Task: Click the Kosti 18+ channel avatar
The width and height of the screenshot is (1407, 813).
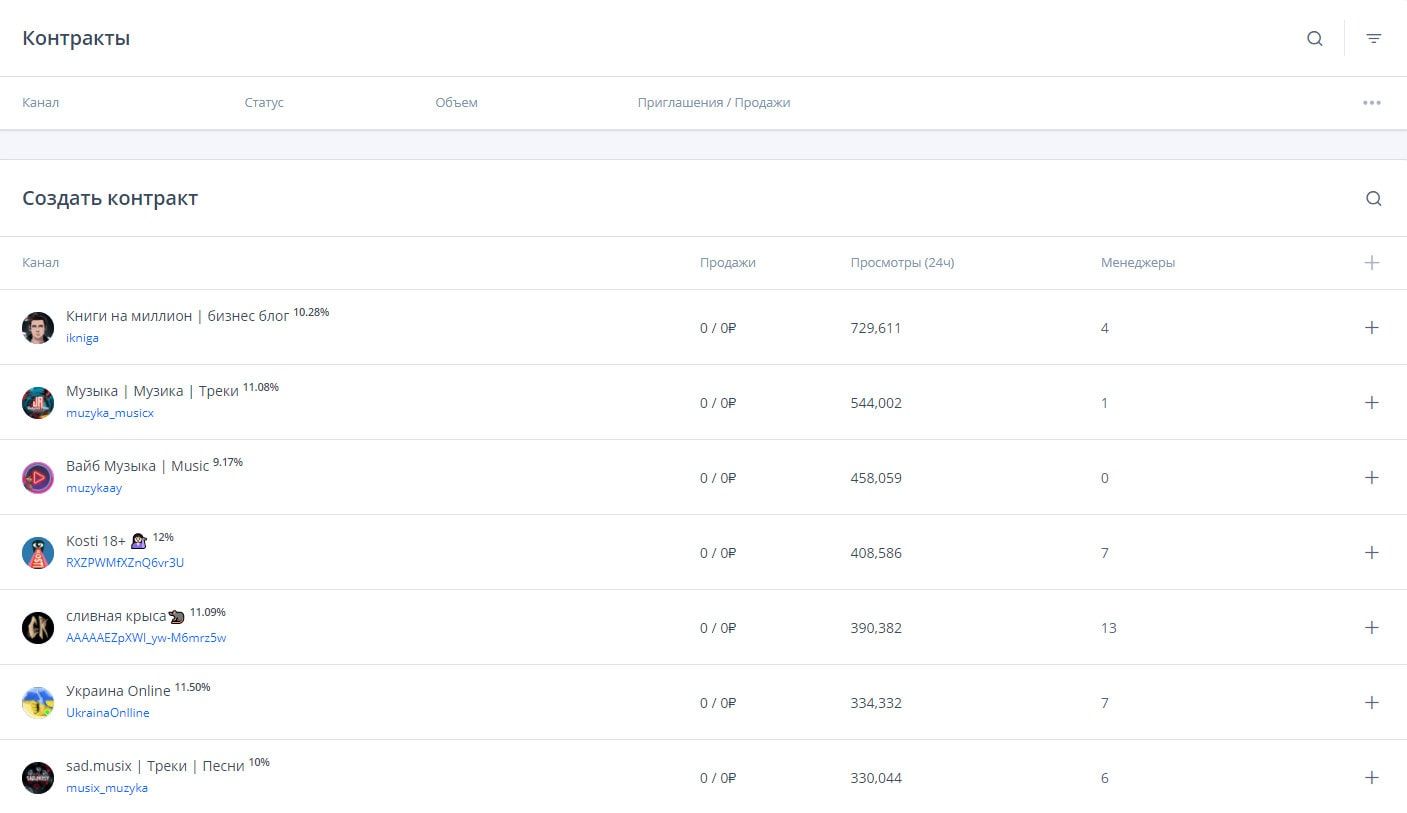Action: tap(38, 553)
